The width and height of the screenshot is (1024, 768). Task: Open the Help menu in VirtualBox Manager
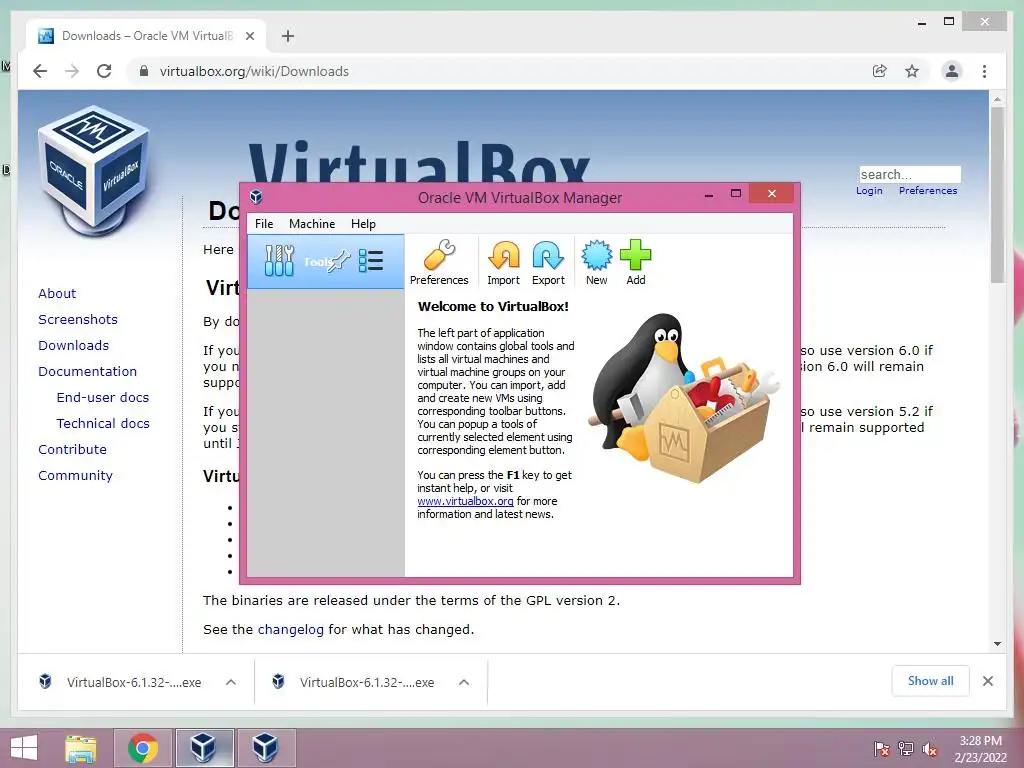[363, 224]
